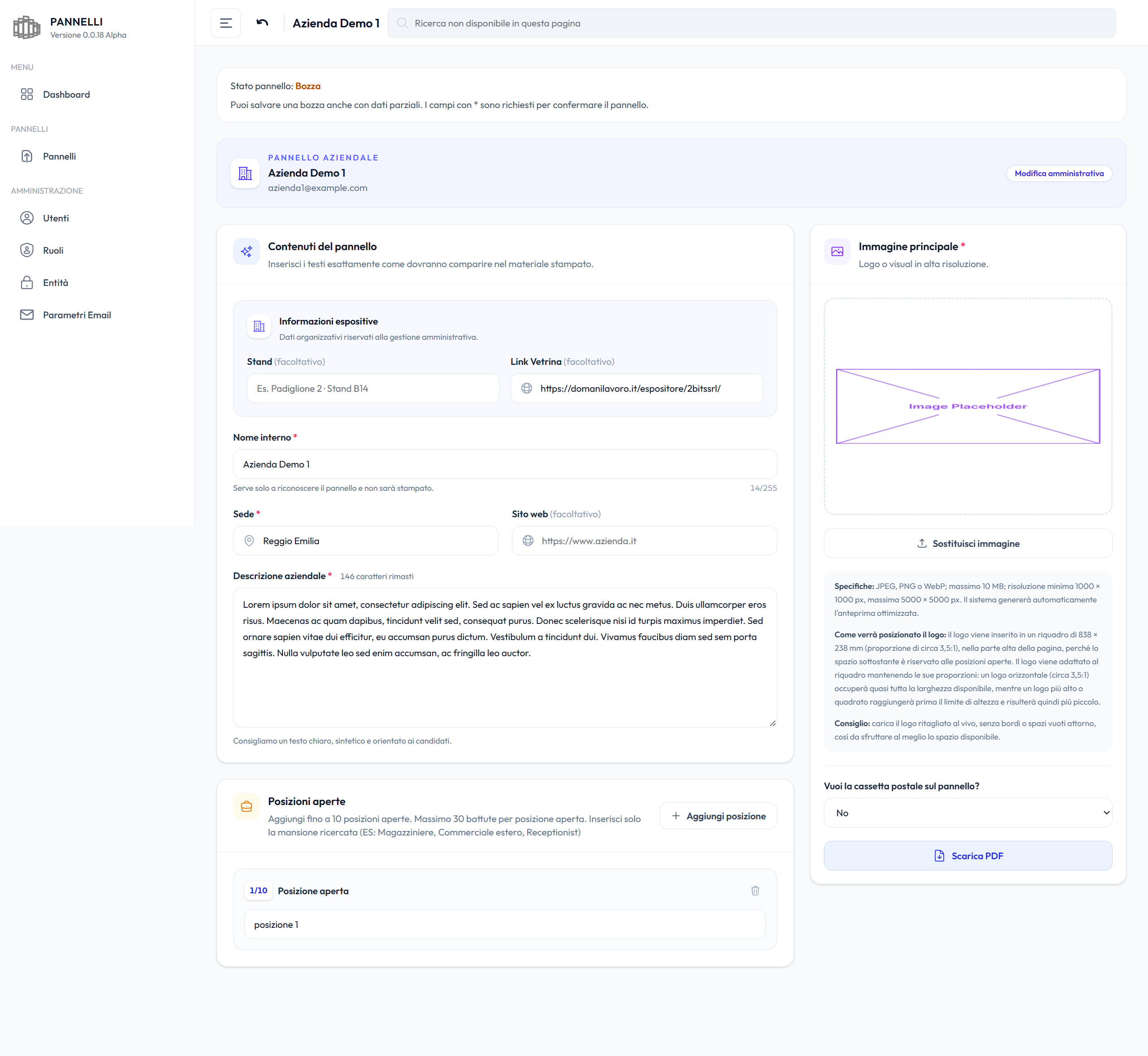The height and width of the screenshot is (1056, 1148).
Task: Click the Stand input field
Action: 373,388
